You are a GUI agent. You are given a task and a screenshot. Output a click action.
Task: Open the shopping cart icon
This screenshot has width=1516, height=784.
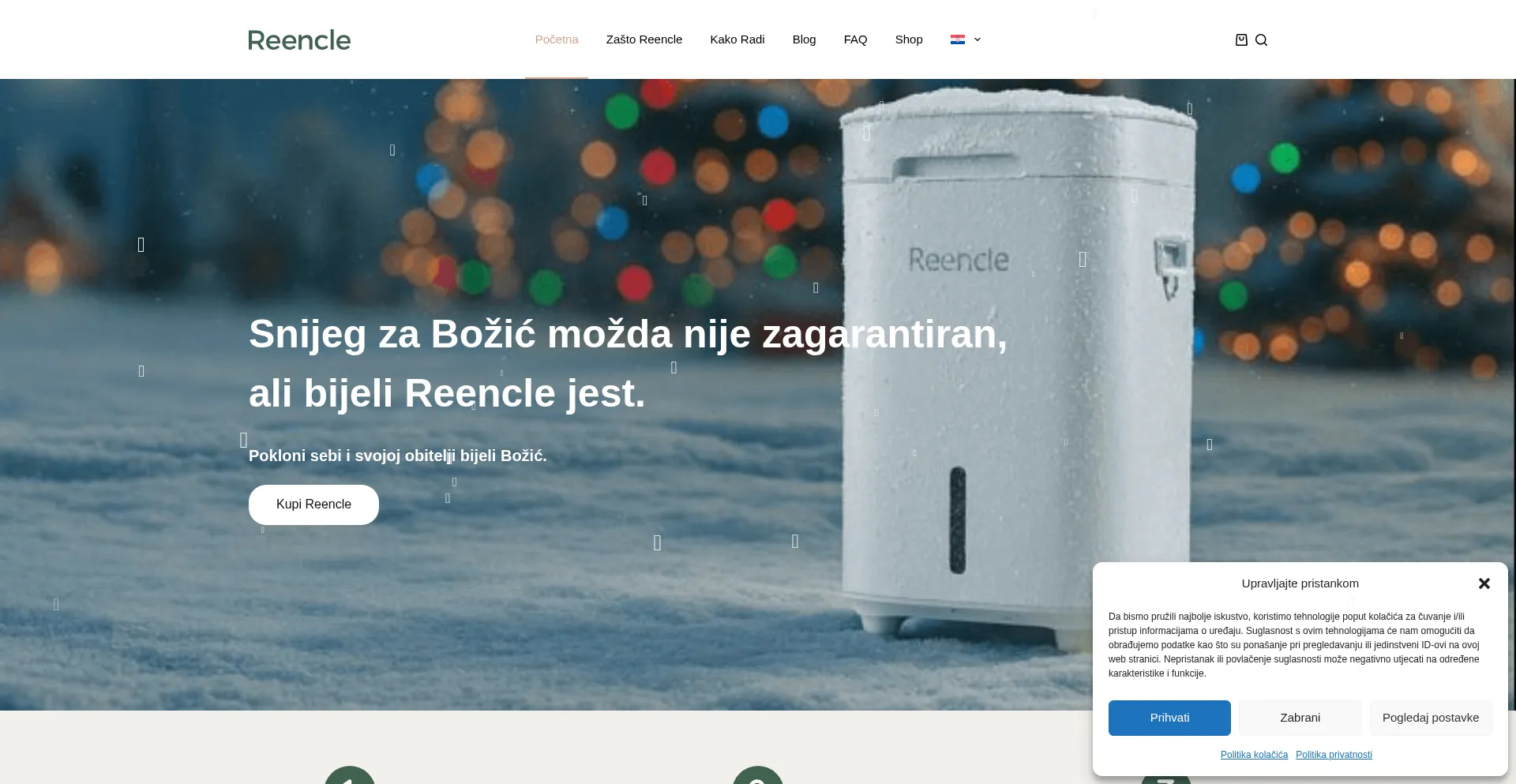1241,39
